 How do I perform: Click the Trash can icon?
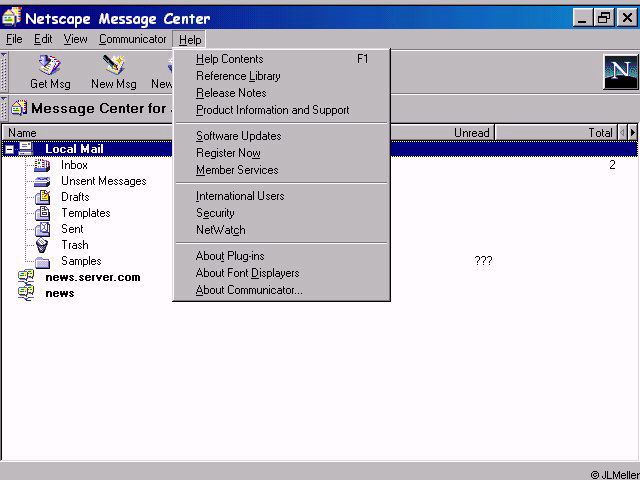click(42, 245)
